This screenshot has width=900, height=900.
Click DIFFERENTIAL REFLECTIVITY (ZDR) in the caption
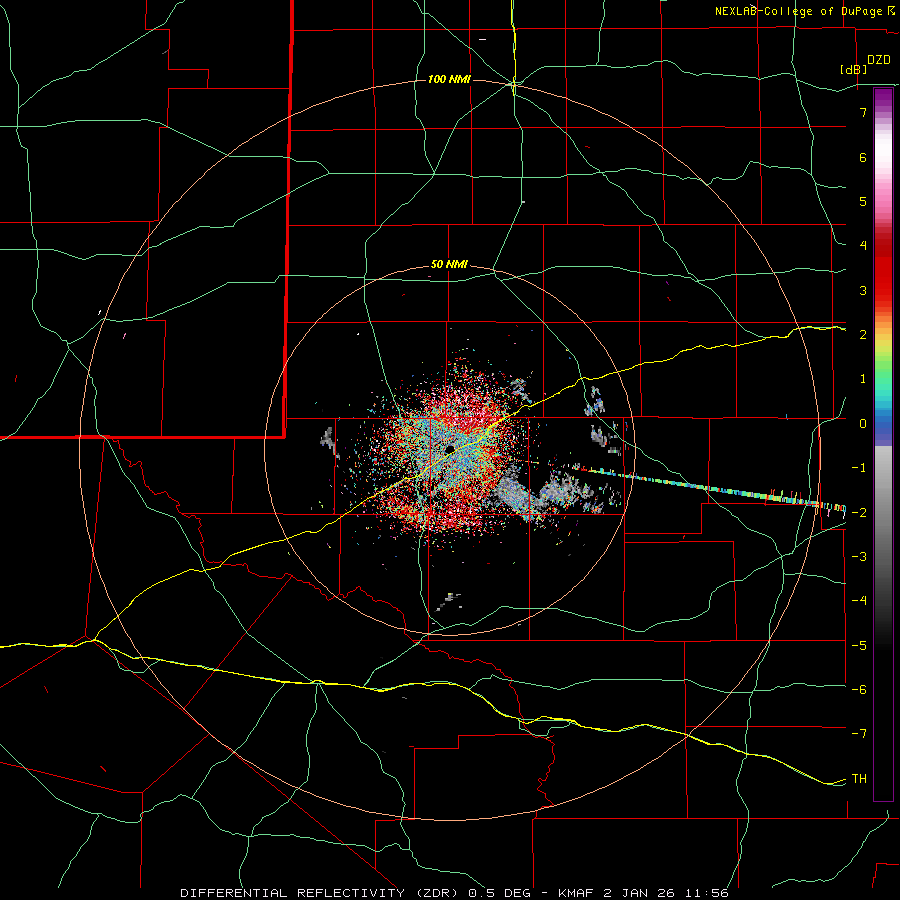point(321,893)
